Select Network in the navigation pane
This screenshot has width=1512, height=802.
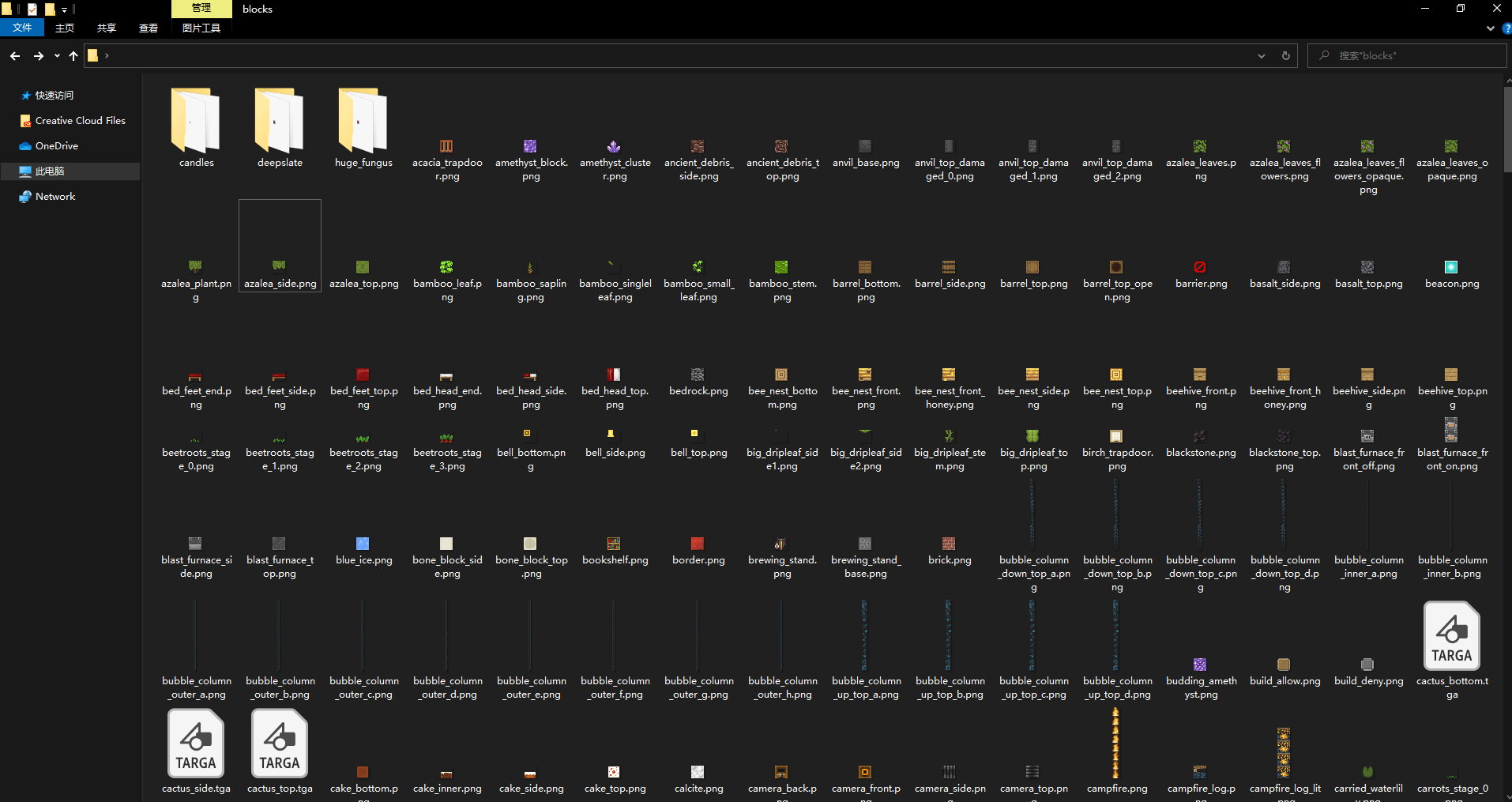coord(55,197)
